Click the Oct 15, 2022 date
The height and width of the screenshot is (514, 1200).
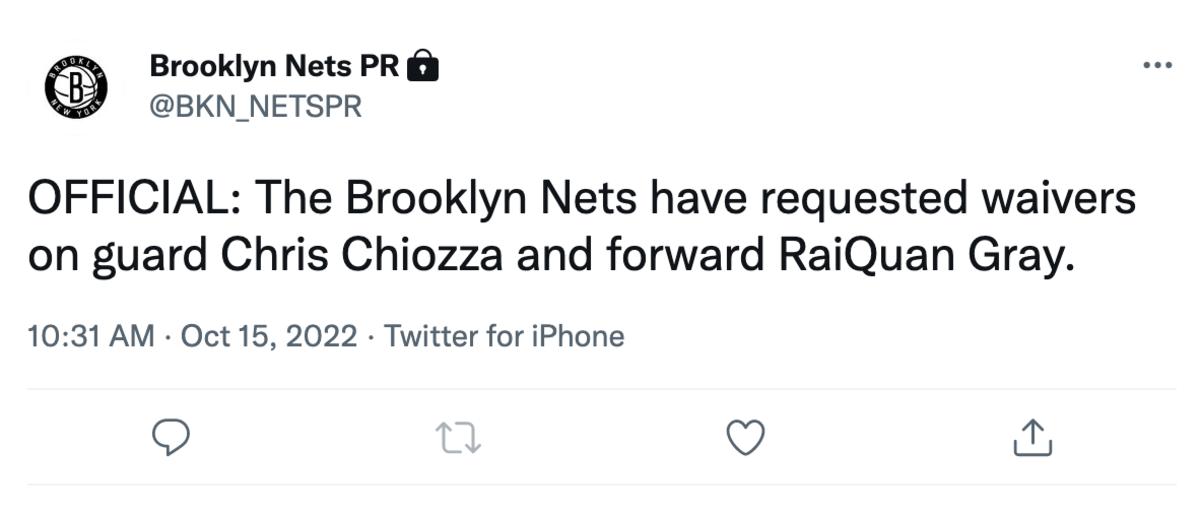click(269, 336)
